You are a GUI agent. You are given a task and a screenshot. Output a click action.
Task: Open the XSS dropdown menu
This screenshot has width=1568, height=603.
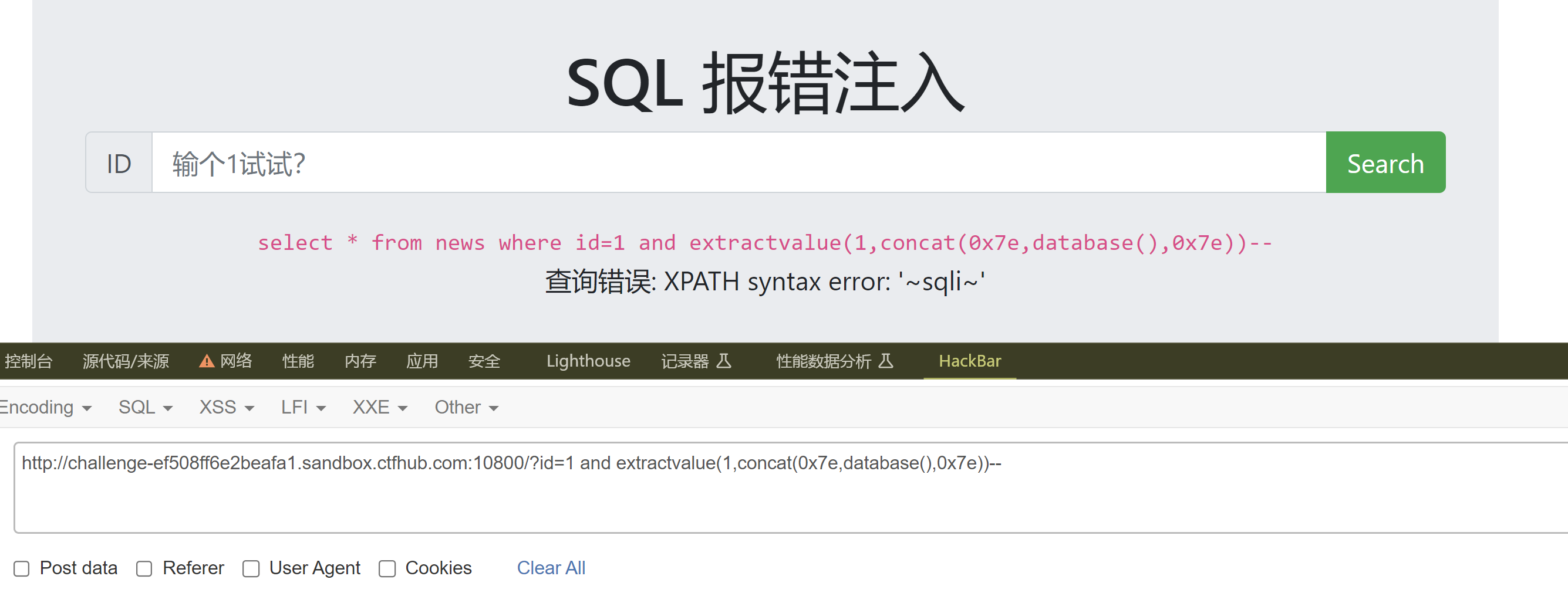click(x=227, y=407)
